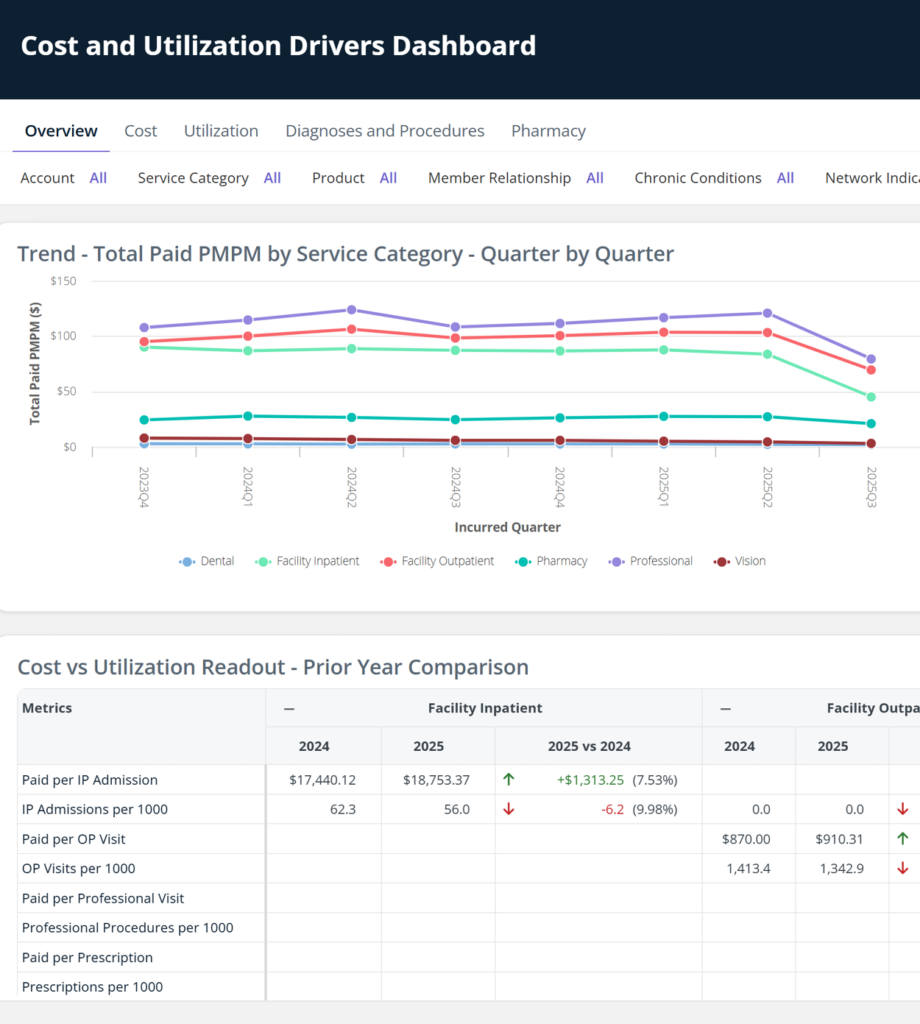
Task: Select the OP Visits per 1000 row label
Action: coord(78,869)
